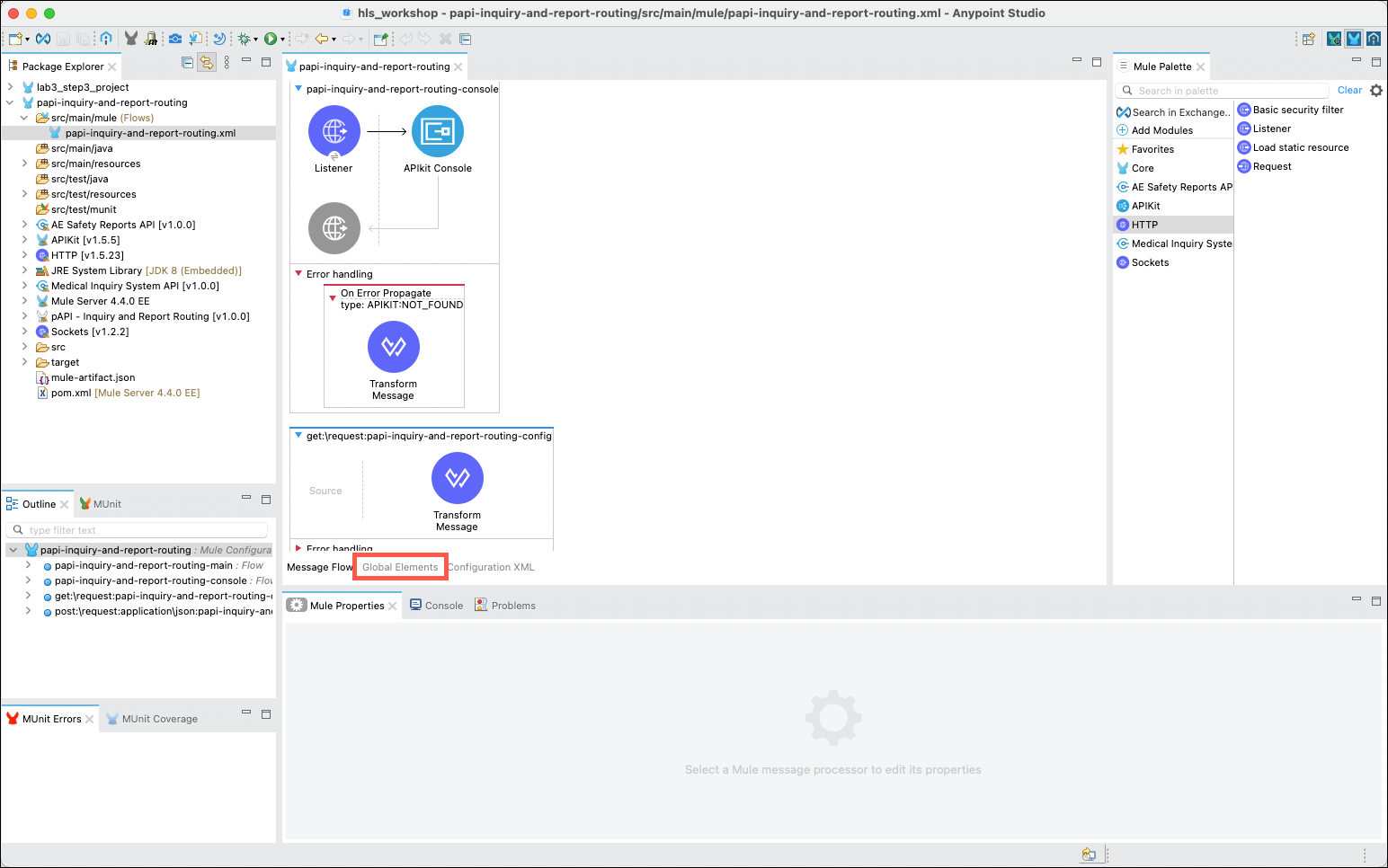Click the Outline type filter text field
The width and height of the screenshot is (1388, 868).
coord(137,530)
